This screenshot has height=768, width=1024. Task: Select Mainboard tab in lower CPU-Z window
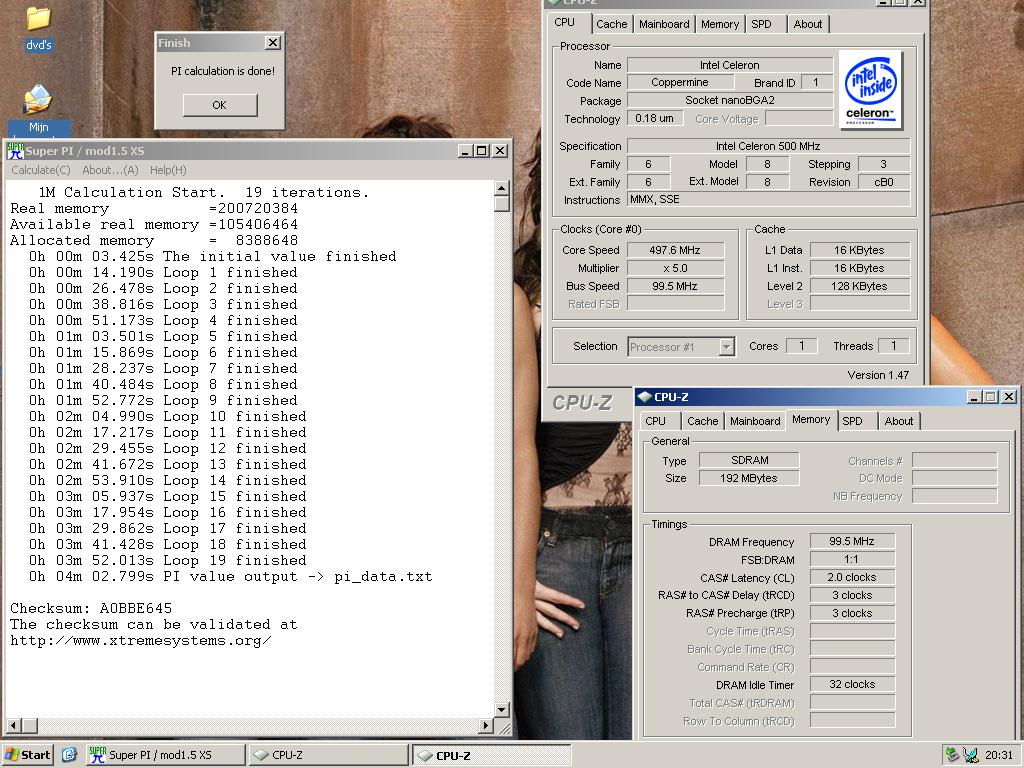[755, 421]
